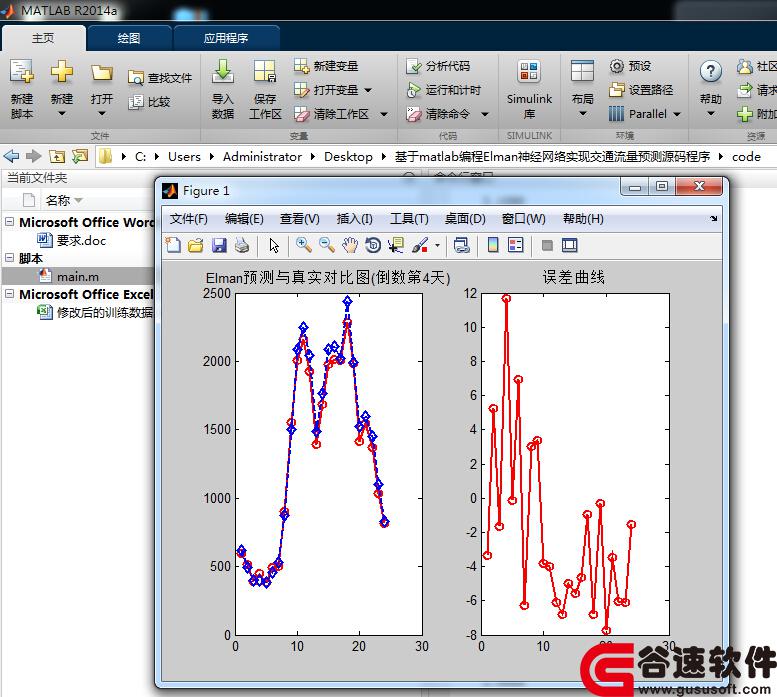The image size is (777, 697).
Task: Click New Variable (新建变量)
Action: click(x=326, y=66)
